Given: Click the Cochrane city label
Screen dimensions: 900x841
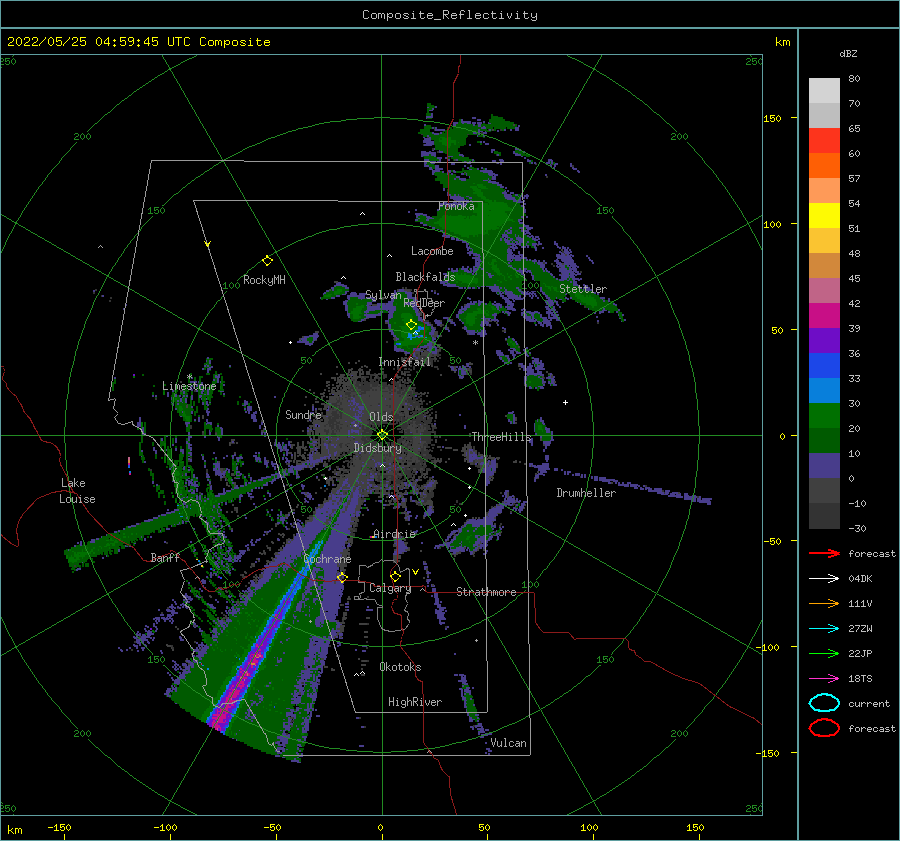Looking at the screenshot, I should pyautogui.click(x=327, y=559).
